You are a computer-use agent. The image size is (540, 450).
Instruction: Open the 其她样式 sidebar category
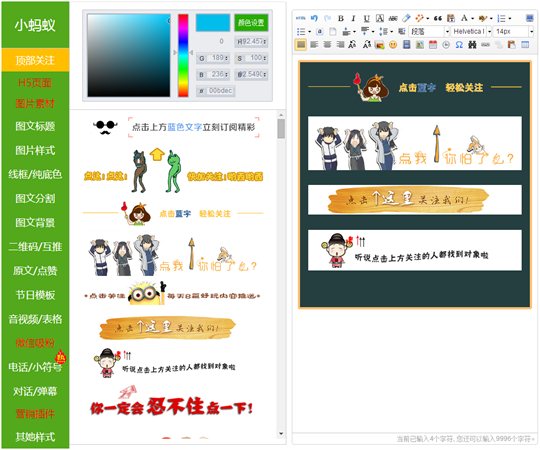tap(35, 437)
